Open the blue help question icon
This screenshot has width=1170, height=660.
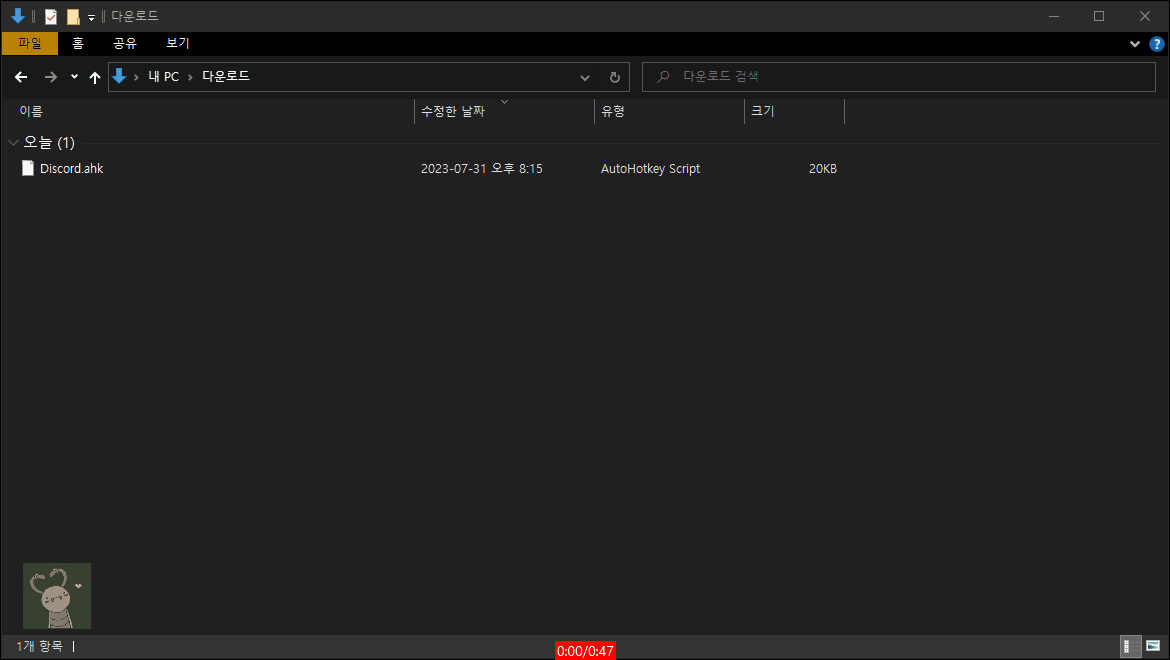click(x=1157, y=44)
